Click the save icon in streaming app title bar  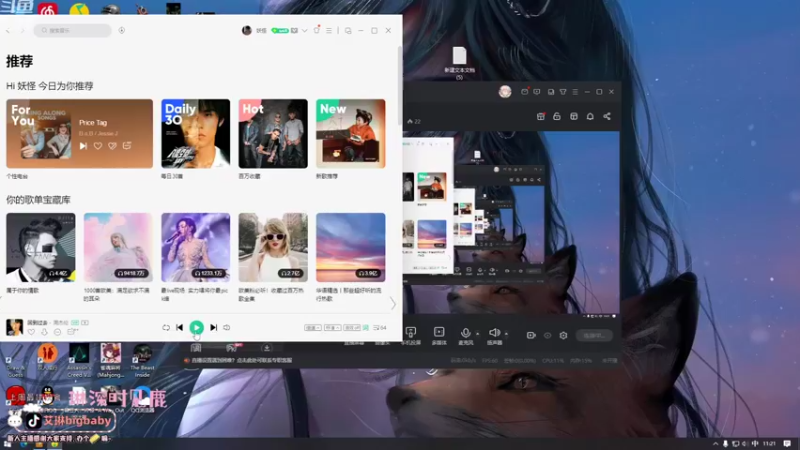tap(551, 92)
